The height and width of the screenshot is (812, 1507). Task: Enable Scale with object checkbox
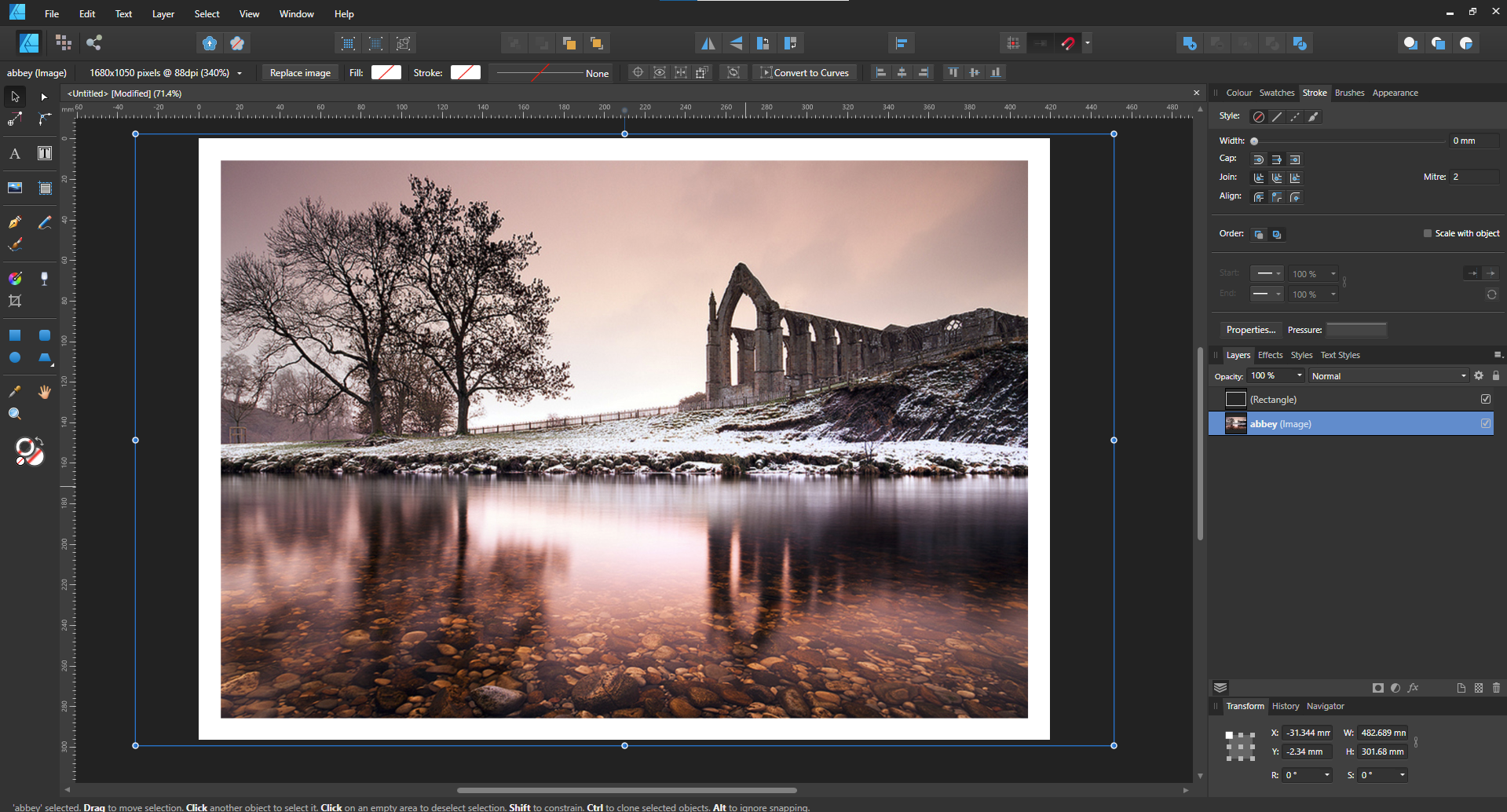tap(1428, 233)
